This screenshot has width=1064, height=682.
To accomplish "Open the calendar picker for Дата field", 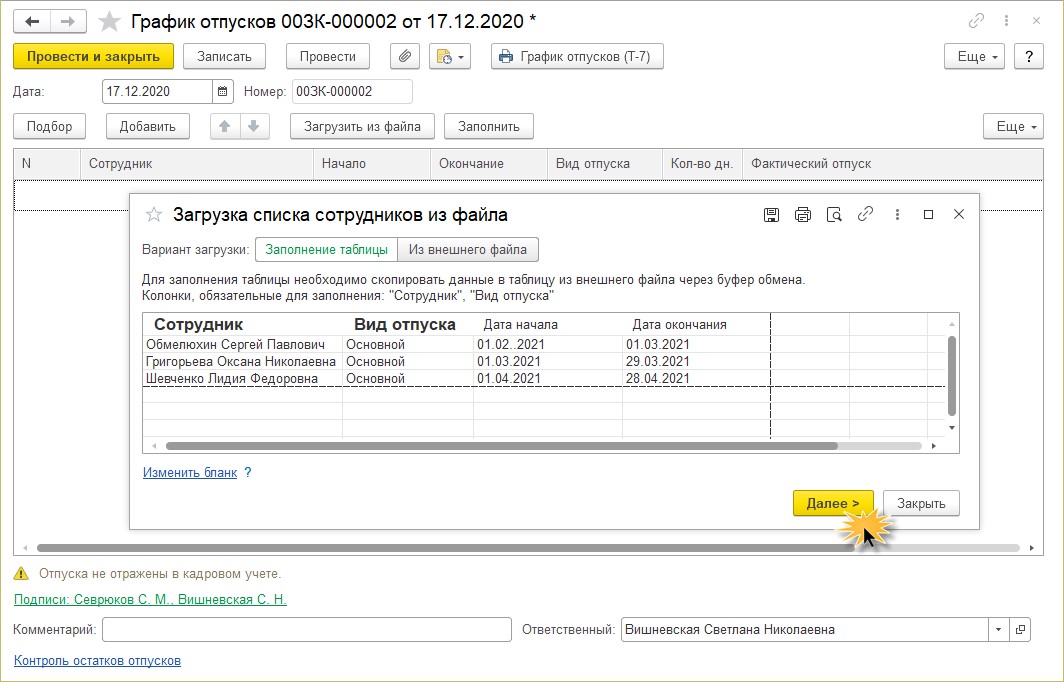I will [x=223, y=92].
